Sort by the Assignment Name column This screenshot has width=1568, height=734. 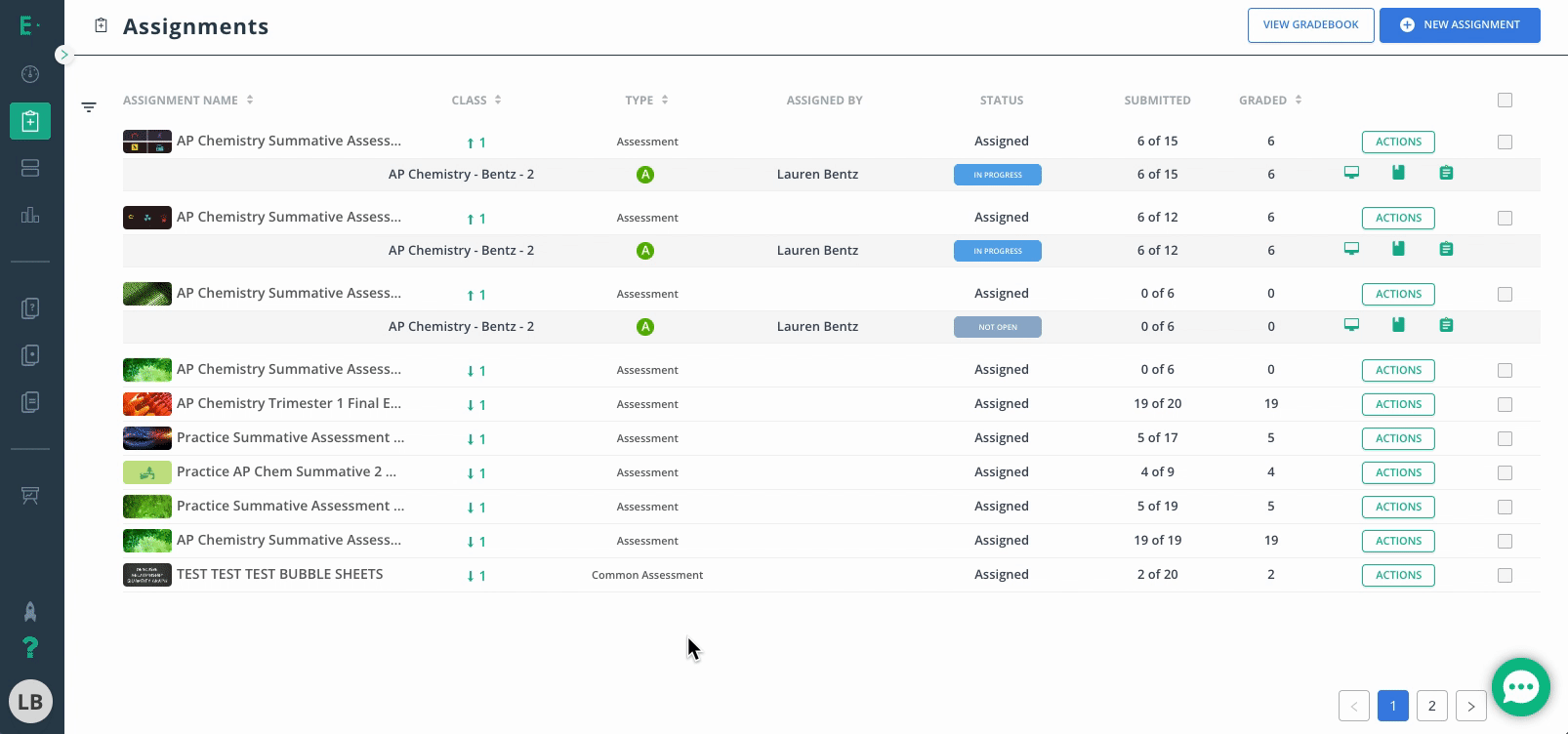point(250,101)
